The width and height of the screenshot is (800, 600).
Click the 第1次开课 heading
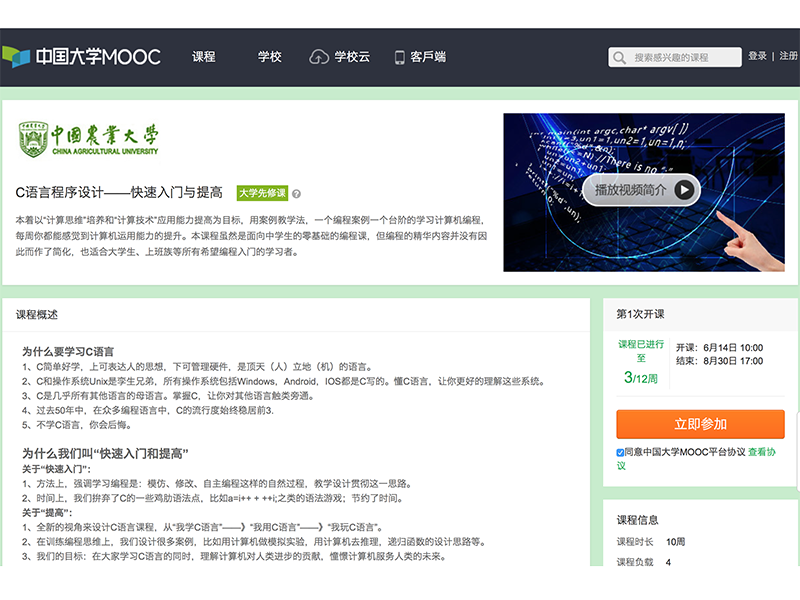[x=640, y=314]
